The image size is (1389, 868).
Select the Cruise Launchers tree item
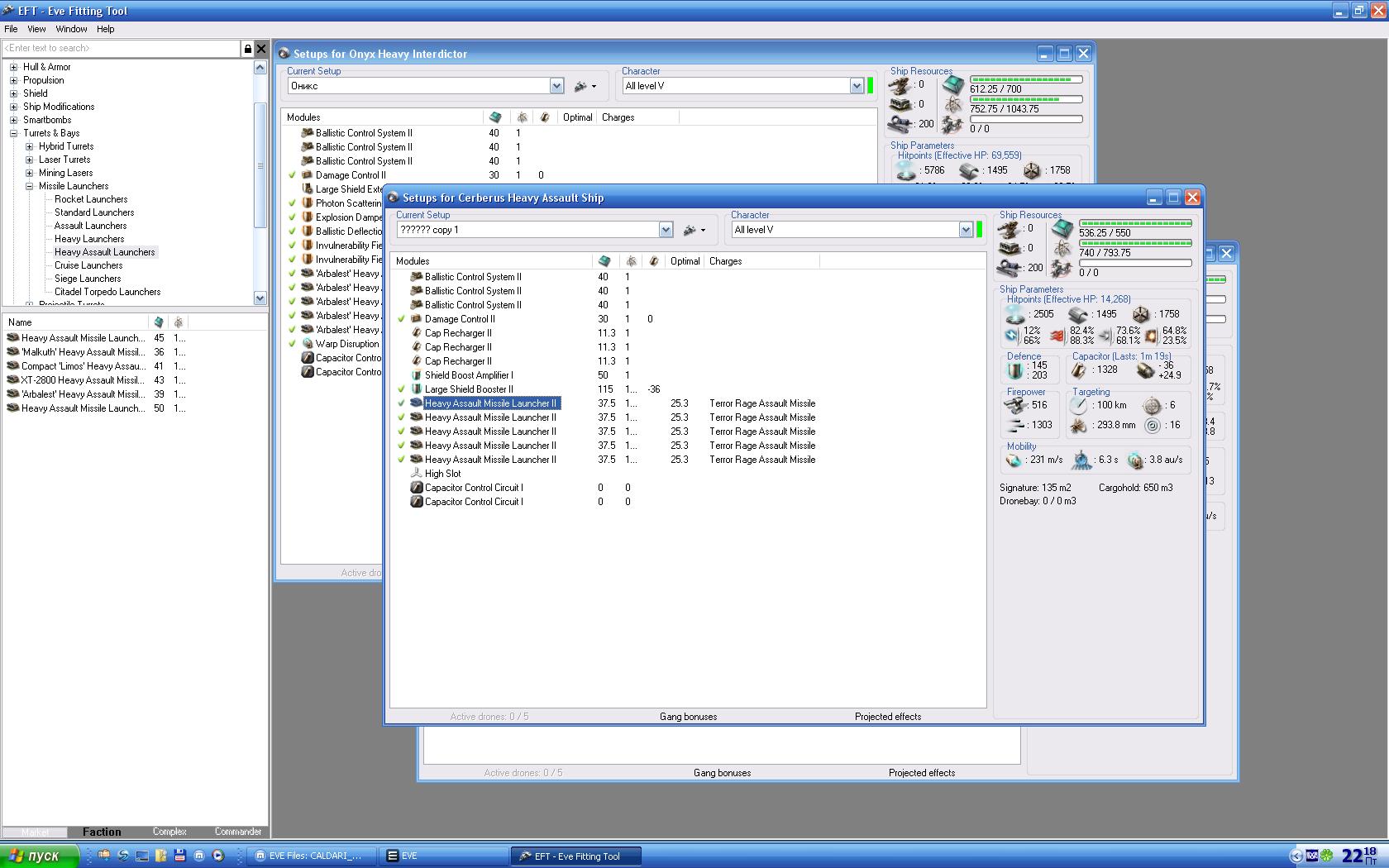pos(88,265)
